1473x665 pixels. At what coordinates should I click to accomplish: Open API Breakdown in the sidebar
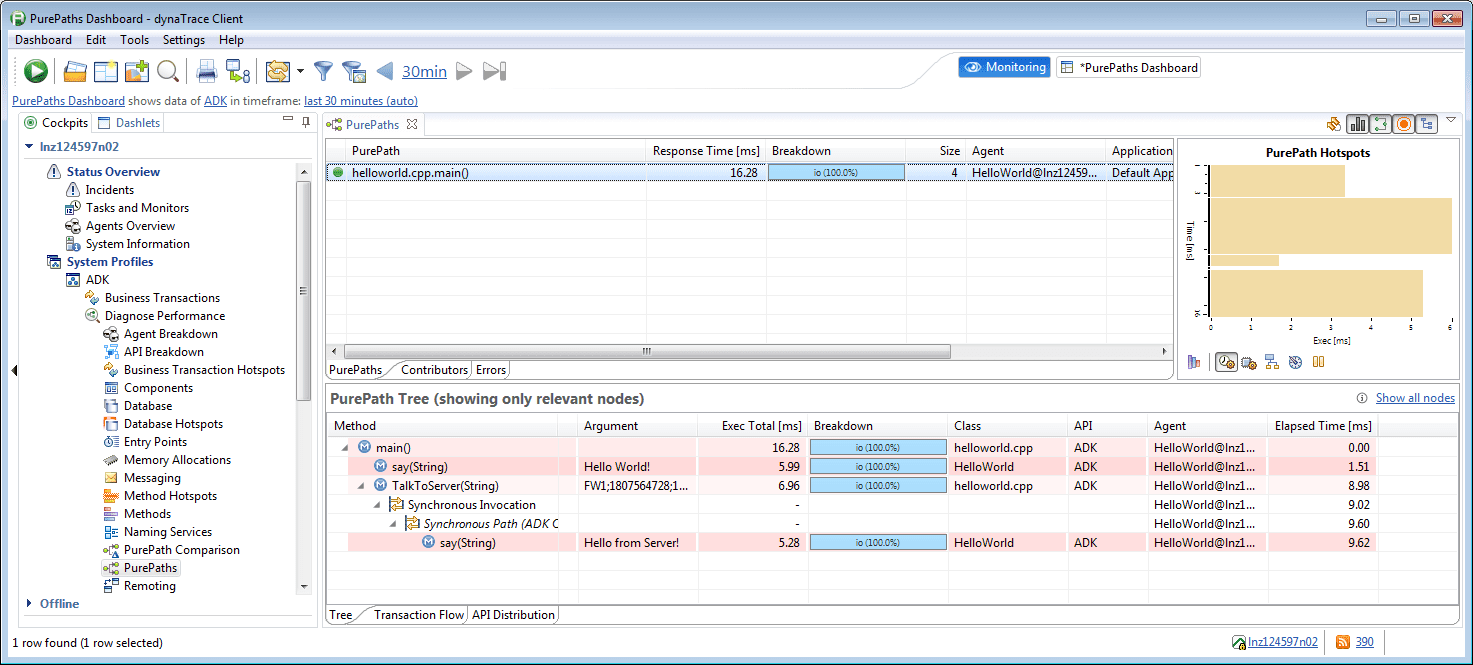(x=163, y=352)
